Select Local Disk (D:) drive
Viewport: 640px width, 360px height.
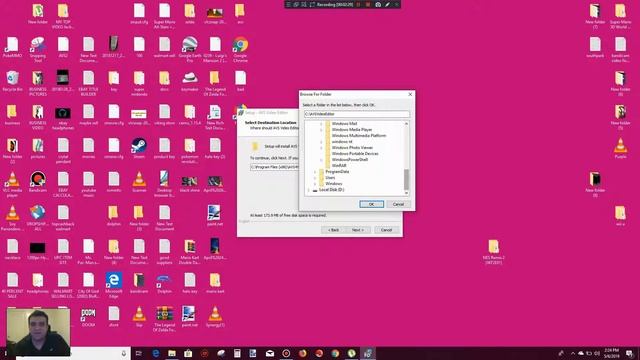pyautogui.click(x=331, y=190)
